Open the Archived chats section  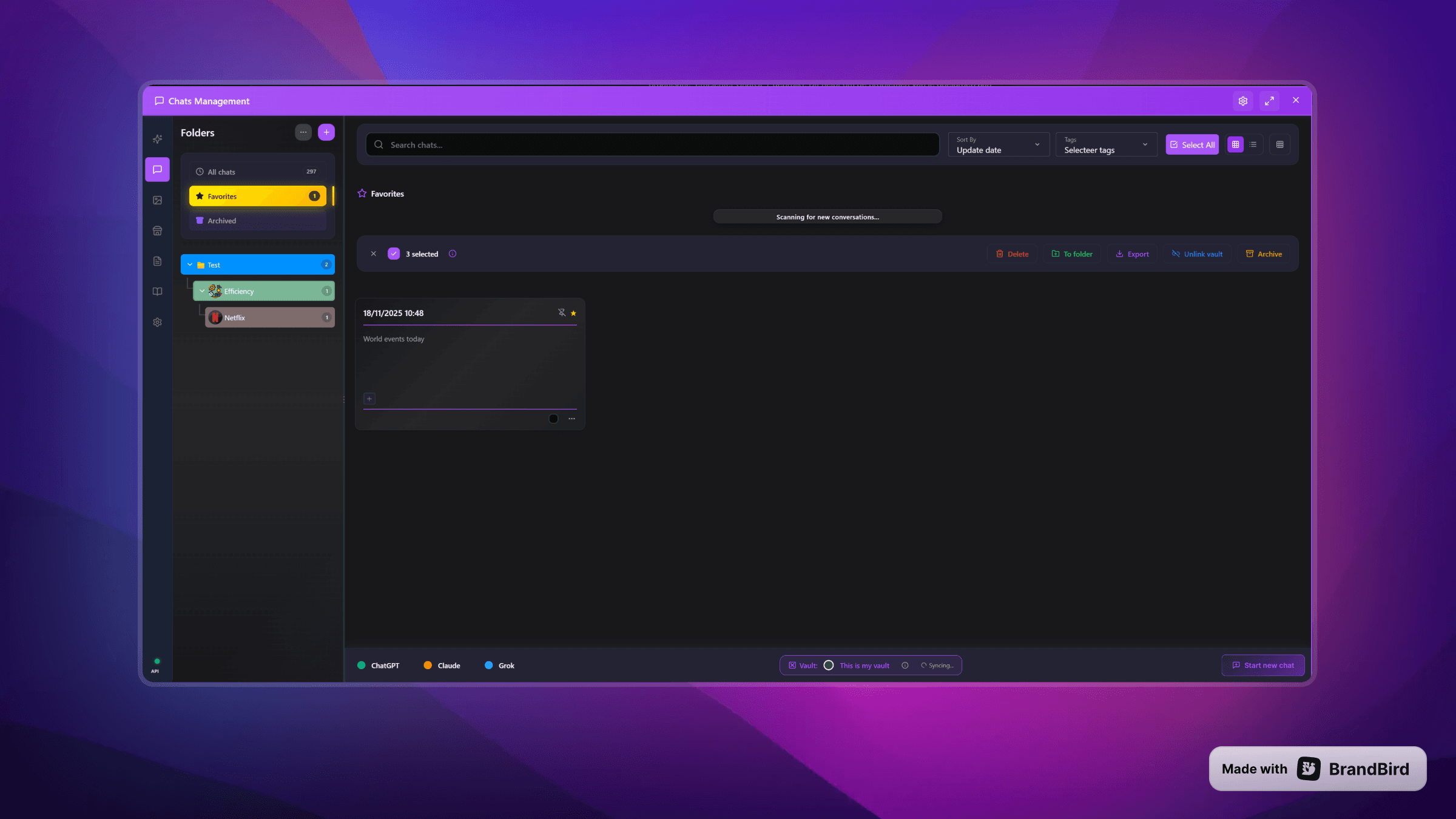pos(257,220)
